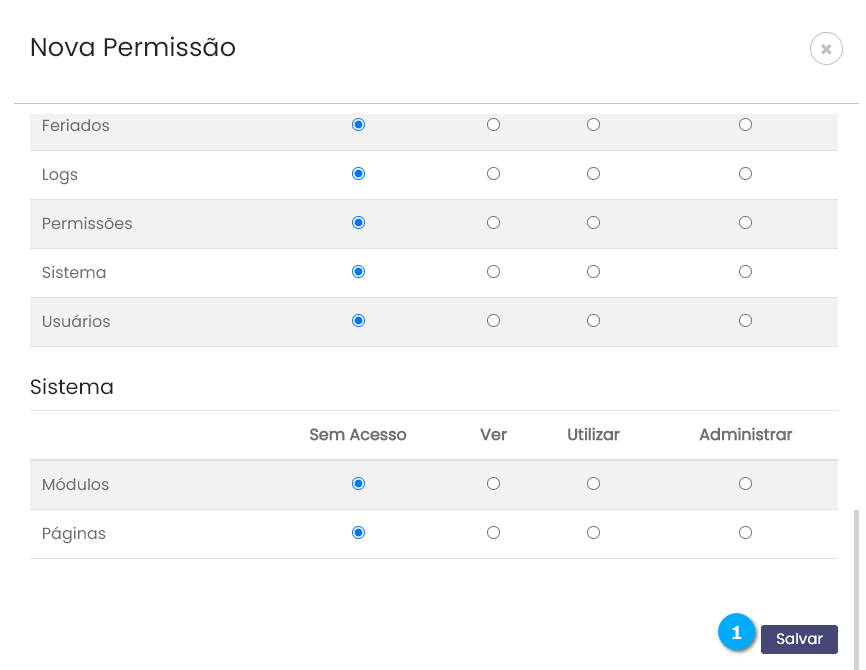The width and height of the screenshot is (866, 670).
Task: Select Utilizar for Logs
Action: [x=593, y=174]
